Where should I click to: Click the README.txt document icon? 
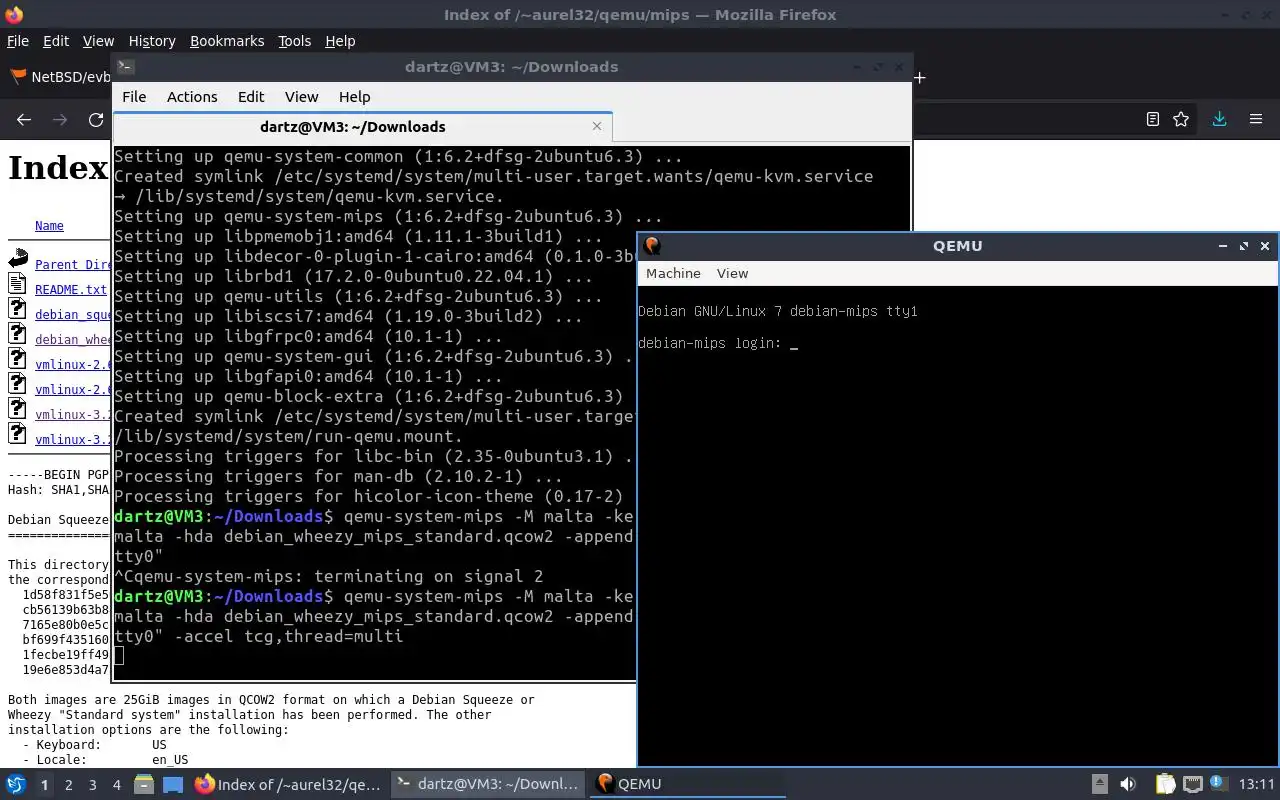[x=17, y=285]
